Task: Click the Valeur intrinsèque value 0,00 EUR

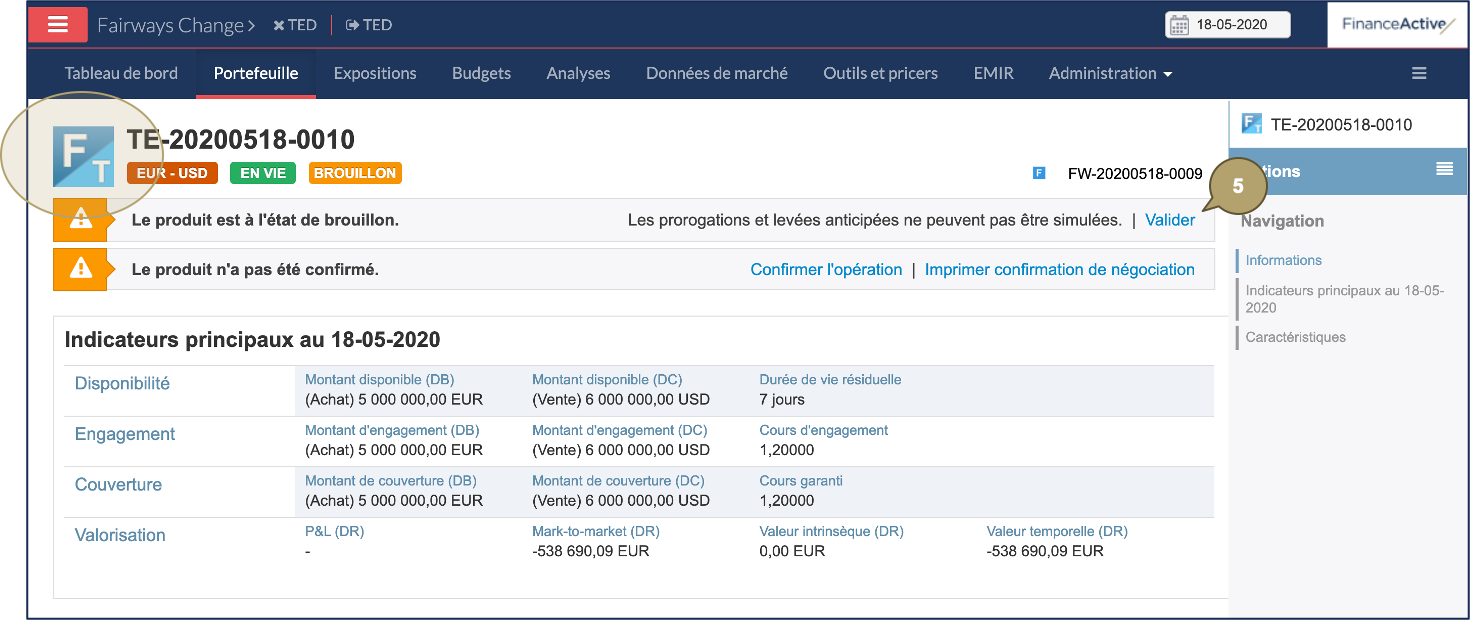Action: pos(792,551)
